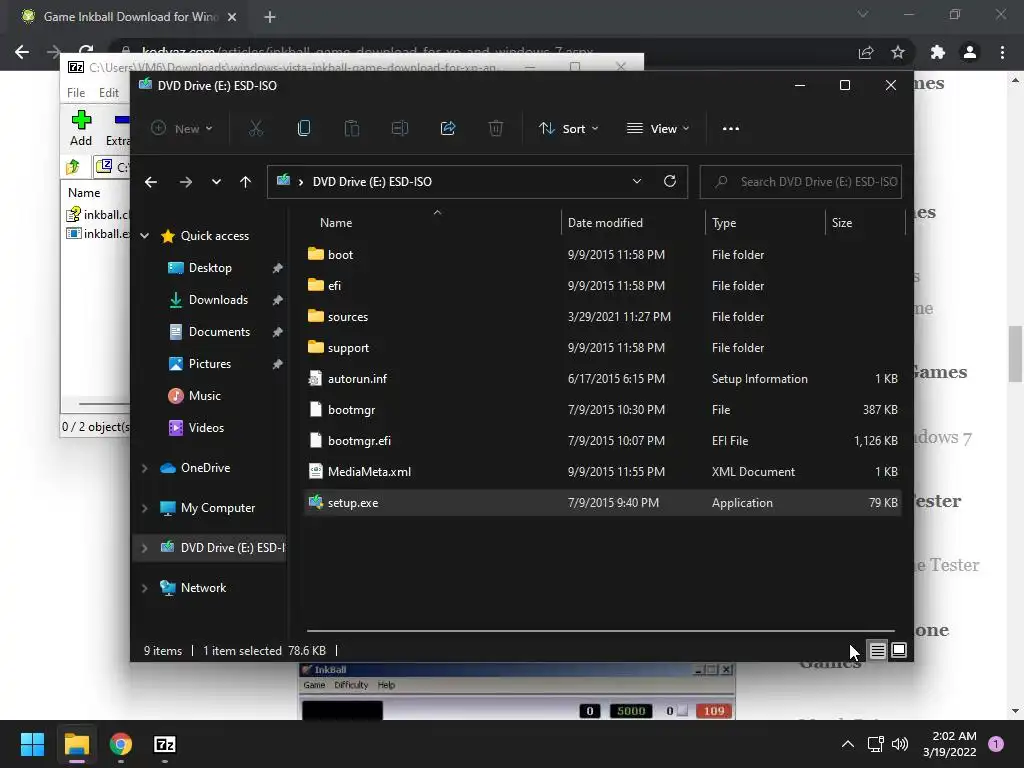Viewport: 1024px width, 768px height.
Task: Click the Share icon in Explorer toolbar
Action: coord(448,129)
